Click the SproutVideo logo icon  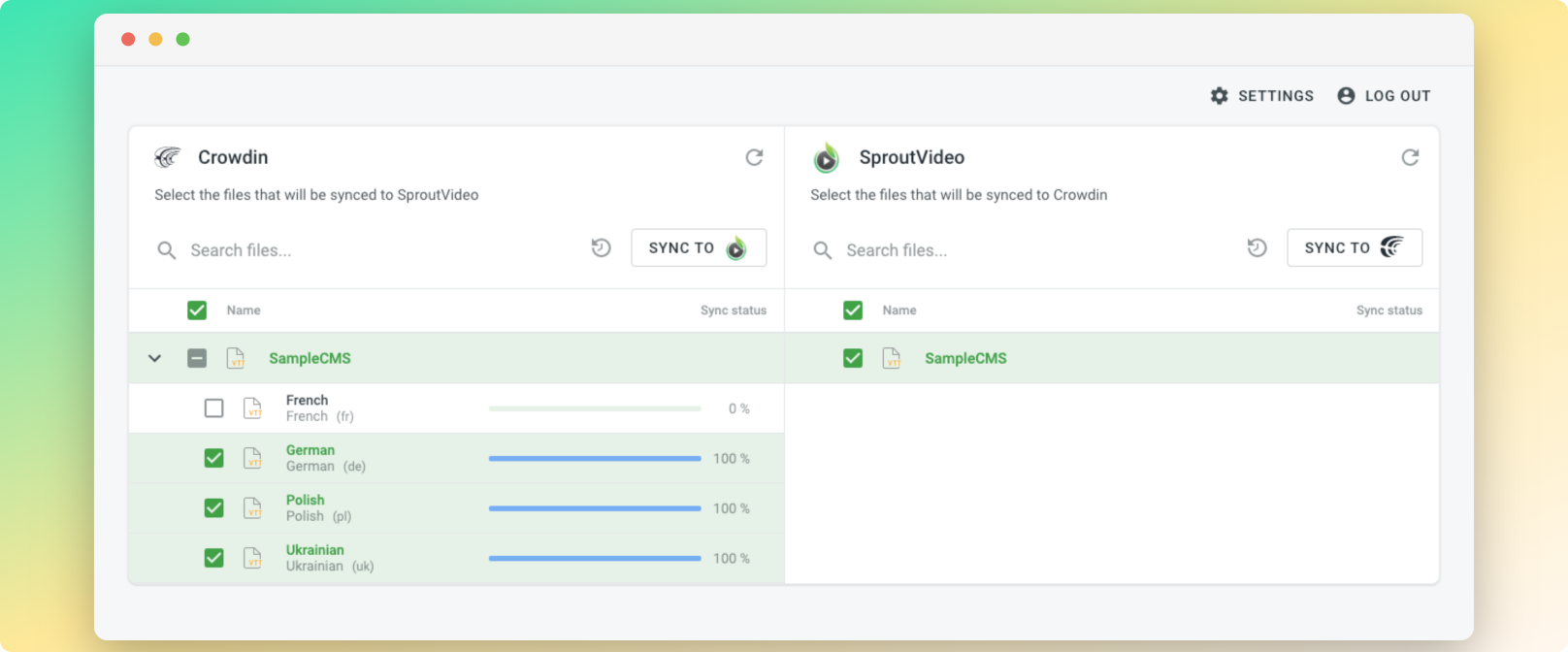826,157
